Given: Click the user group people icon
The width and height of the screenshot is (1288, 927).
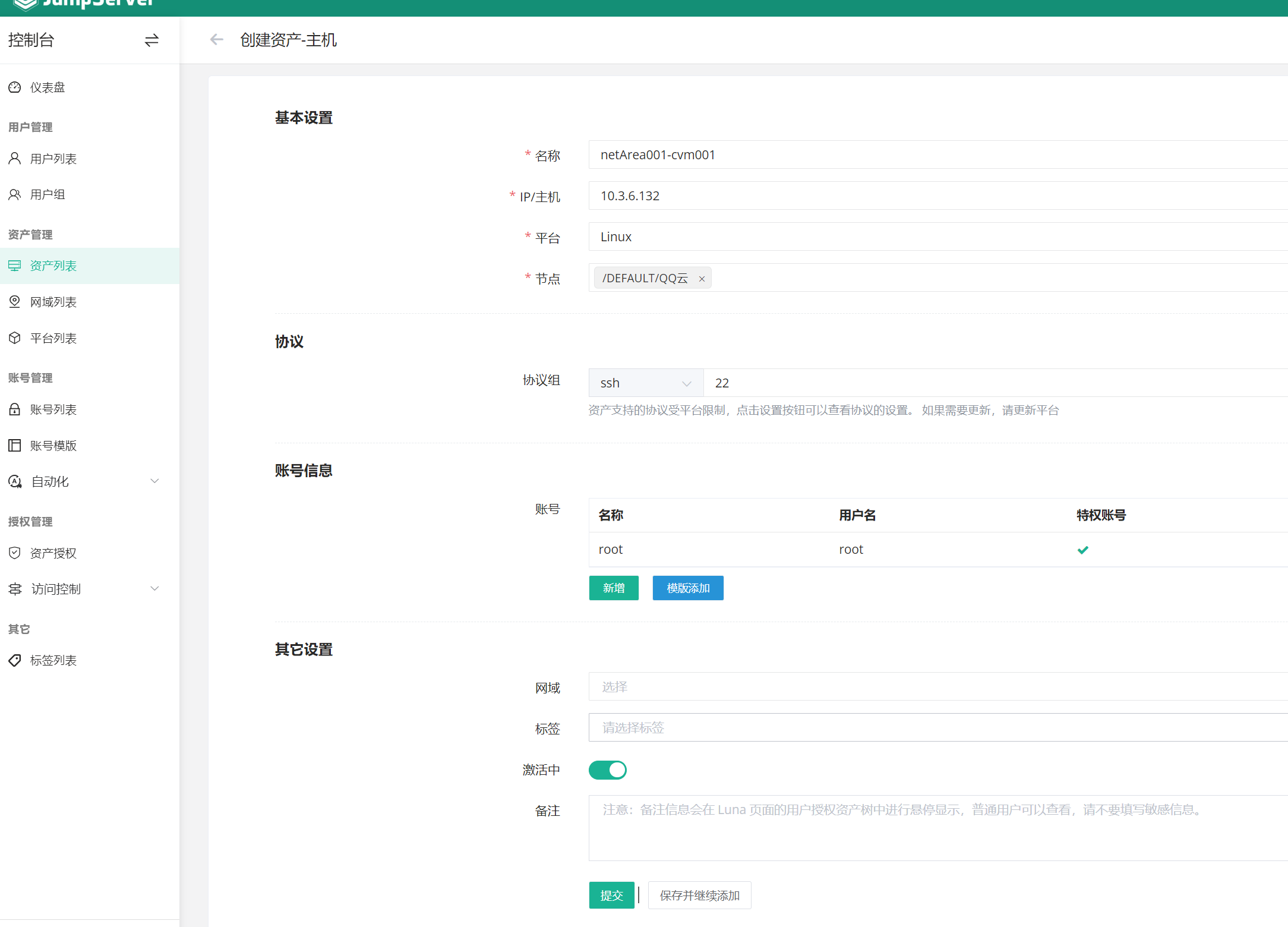Looking at the screenshot, I should coord(15,194).
